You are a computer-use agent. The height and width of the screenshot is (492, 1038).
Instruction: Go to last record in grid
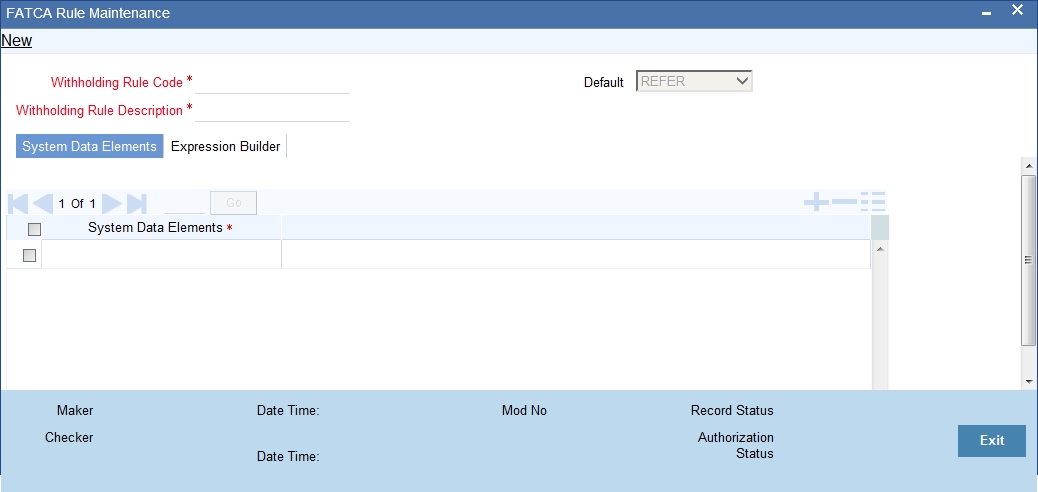136,203
